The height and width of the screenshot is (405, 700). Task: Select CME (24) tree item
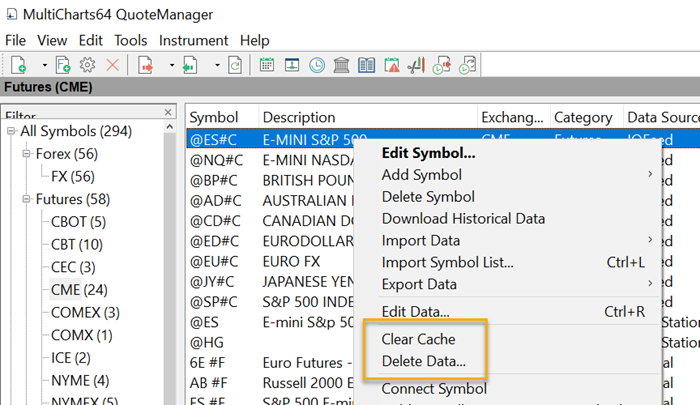79,290
